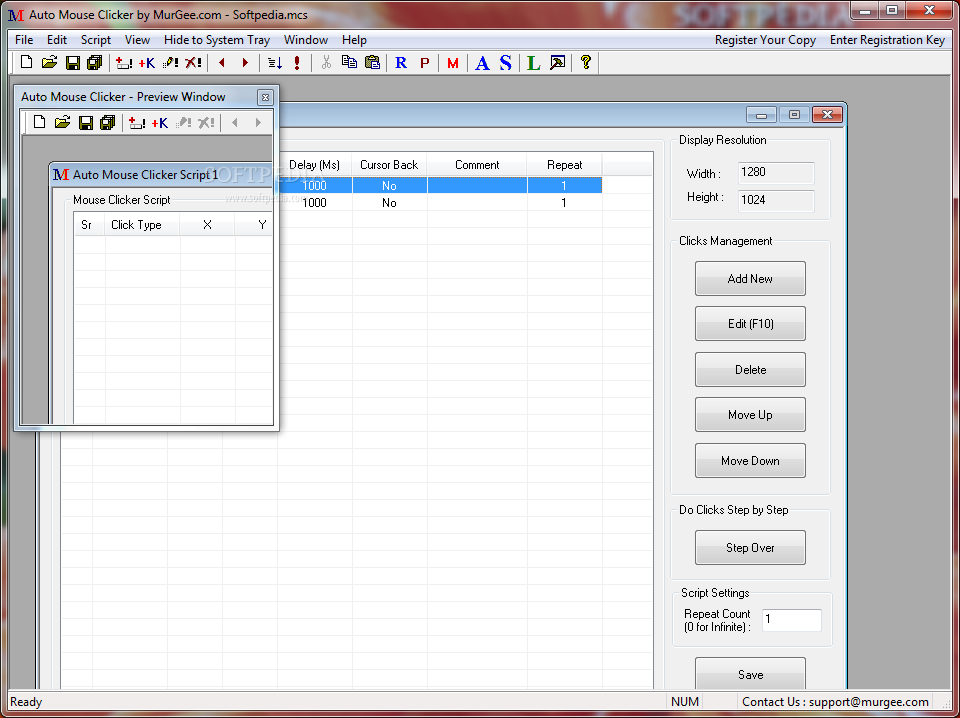This screenshot has width=960, height=718.
Task: Click the Delay (Ms) column header
Action: click(315, 165)
